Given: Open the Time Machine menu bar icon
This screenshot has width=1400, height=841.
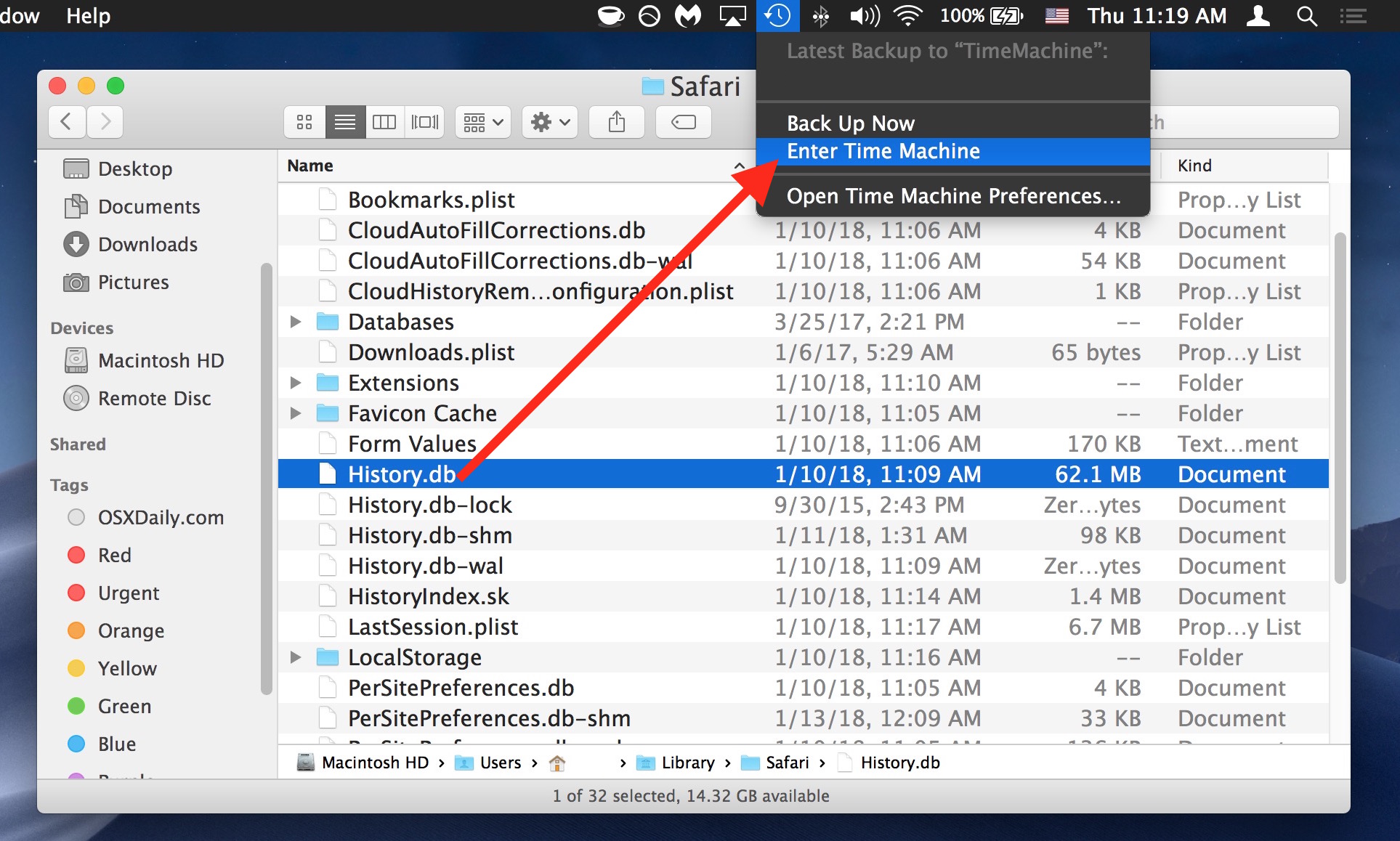Looking at the screenshot, I should coord(777,15).
